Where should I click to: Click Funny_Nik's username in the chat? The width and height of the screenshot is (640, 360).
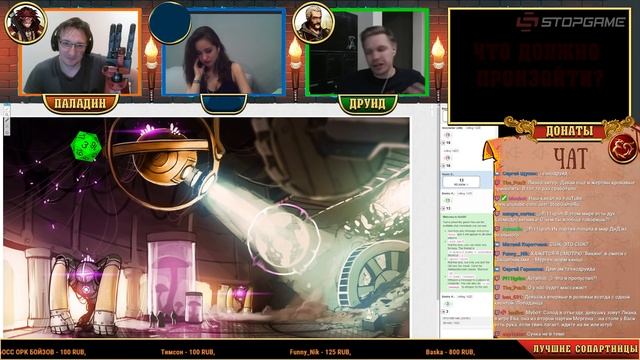[515, 253]
